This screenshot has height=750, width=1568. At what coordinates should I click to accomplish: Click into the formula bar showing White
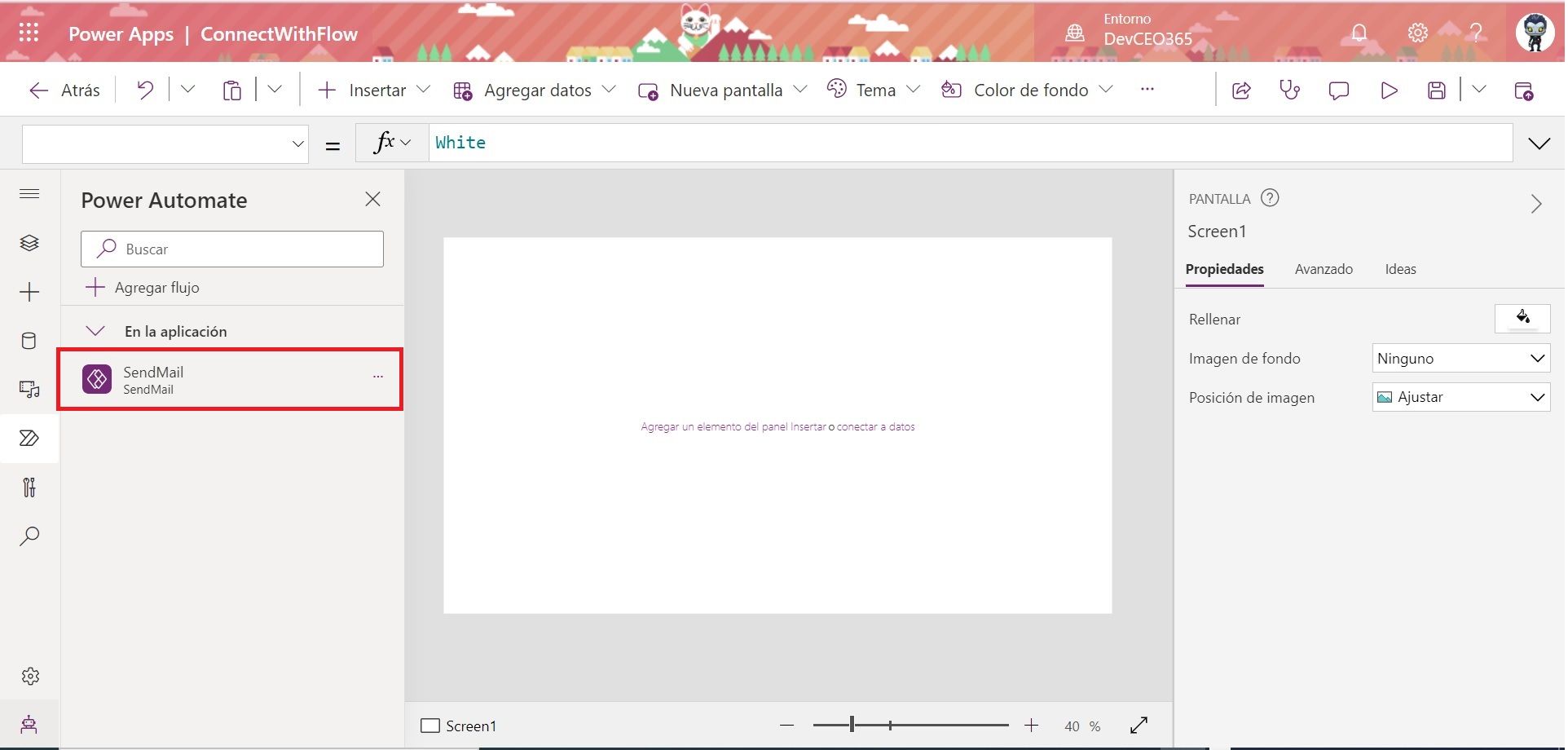971,143
